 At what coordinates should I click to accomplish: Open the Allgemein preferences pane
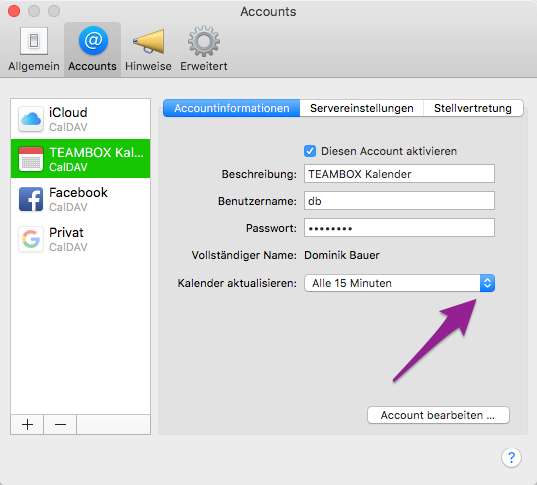[x=34, y=49]
